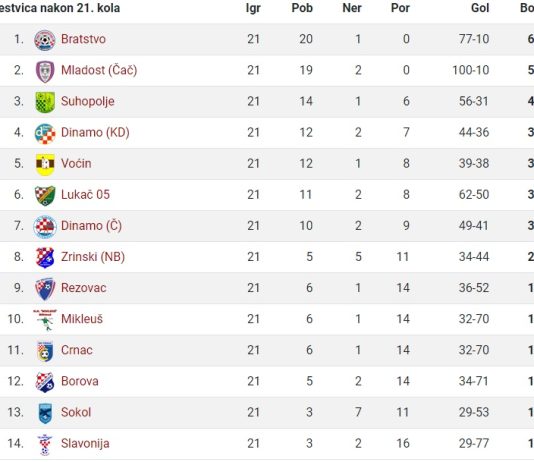Click the Voćin yellow crest icon
The image size is (534, 462).
click(x=45, y=164)
